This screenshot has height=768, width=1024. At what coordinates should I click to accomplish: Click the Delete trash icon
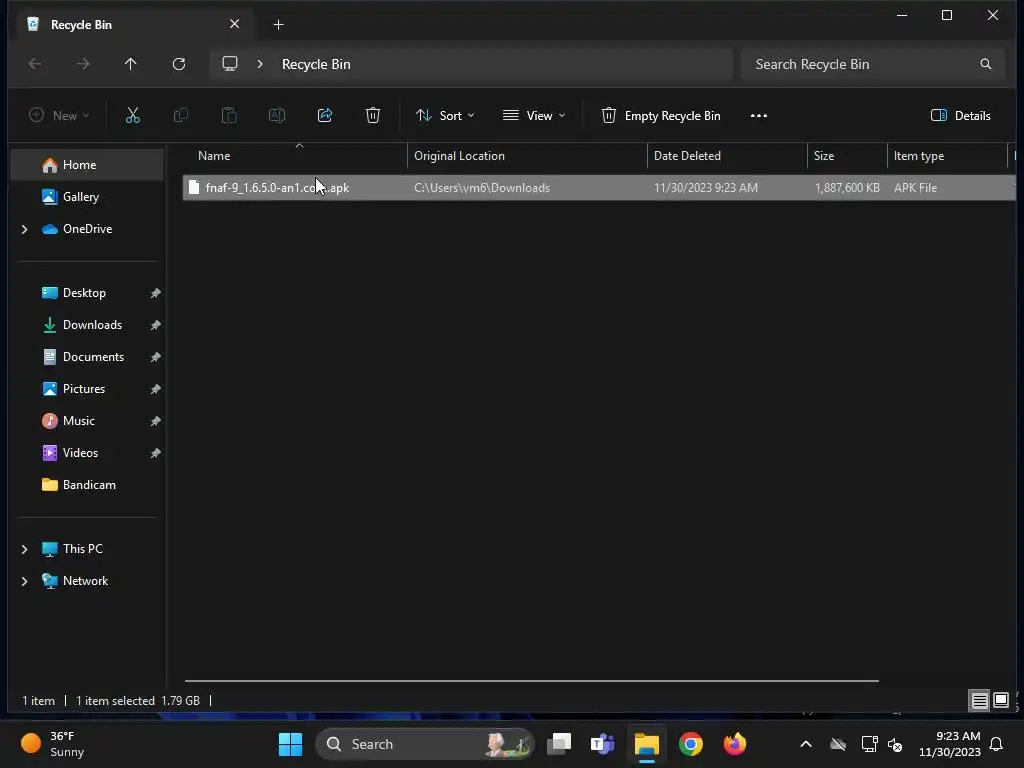point(373,116)
